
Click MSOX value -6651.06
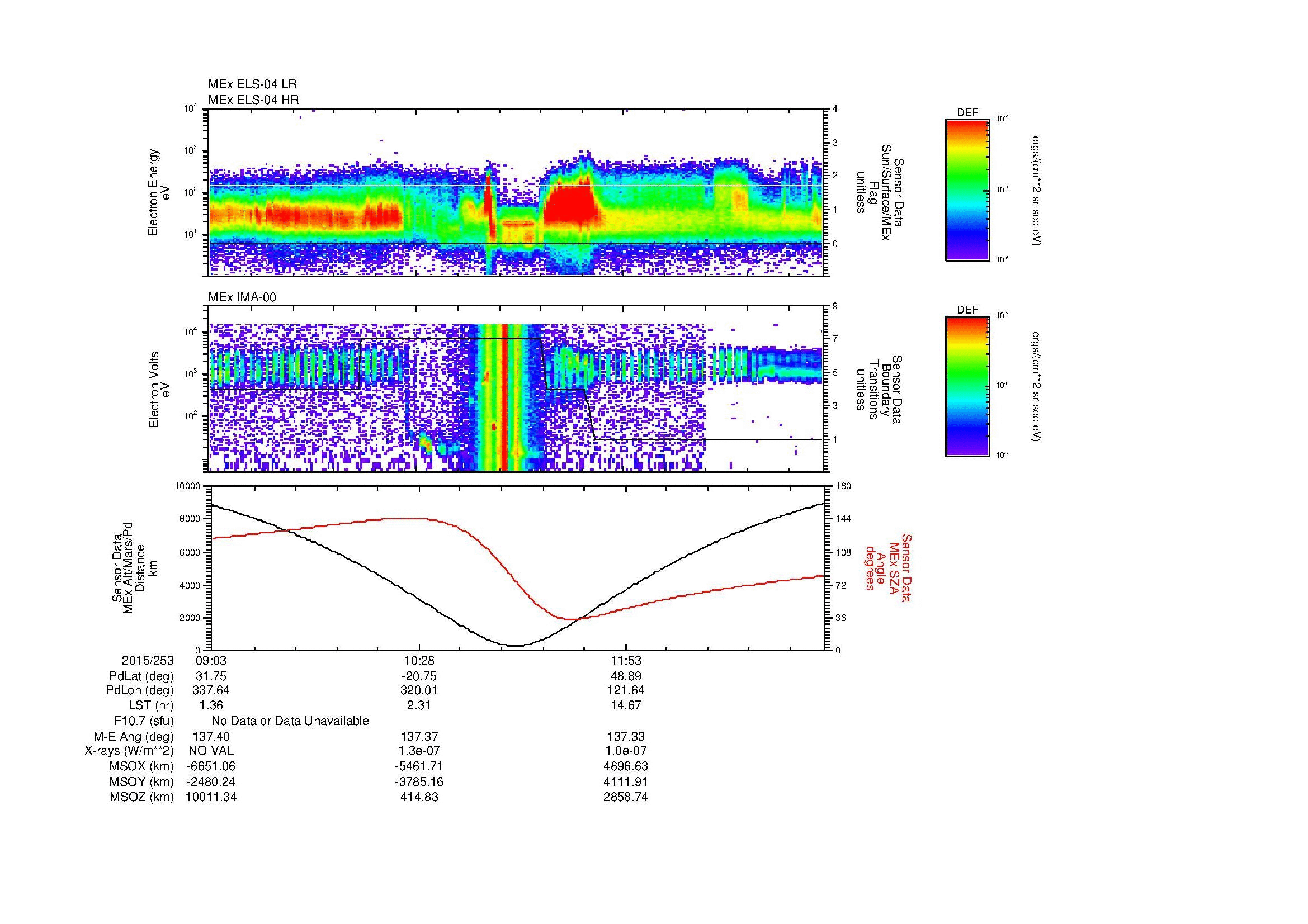211,766
